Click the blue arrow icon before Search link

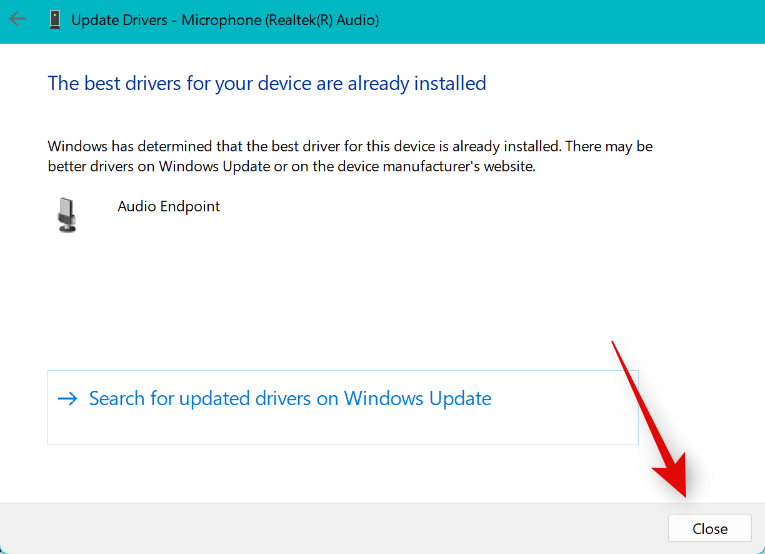click(67, 399)
